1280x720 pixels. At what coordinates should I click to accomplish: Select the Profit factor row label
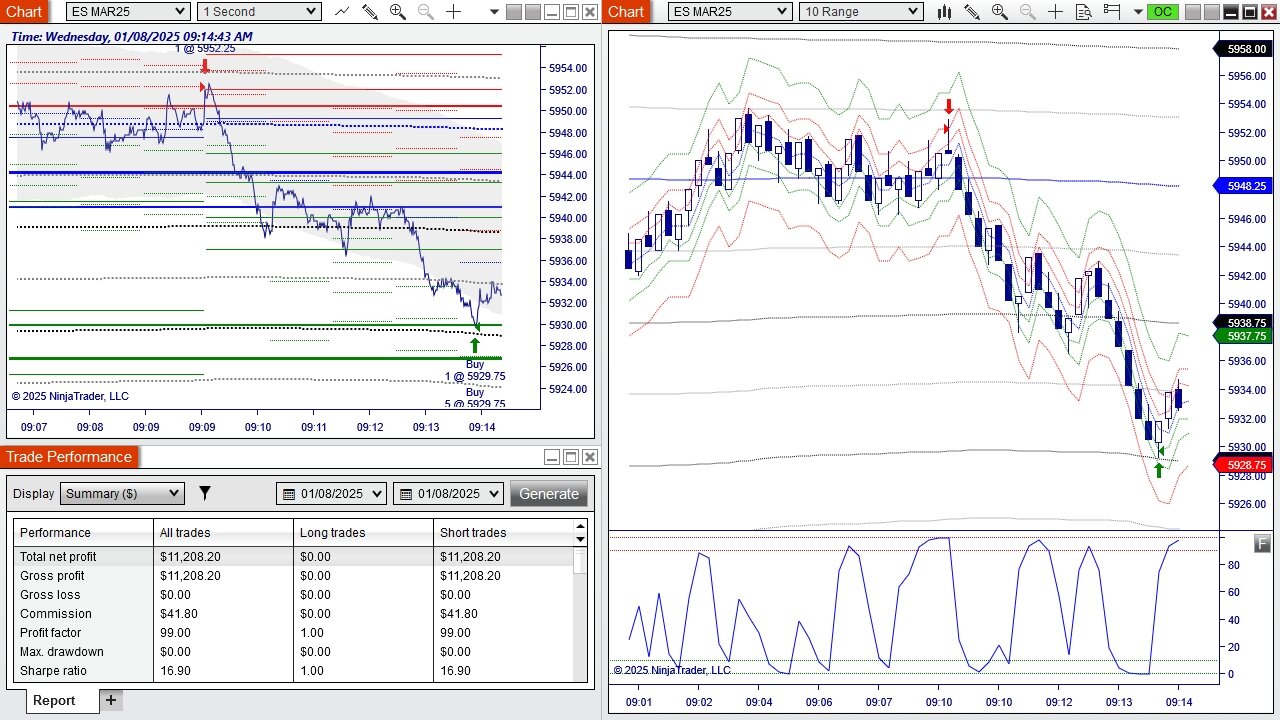50,632
